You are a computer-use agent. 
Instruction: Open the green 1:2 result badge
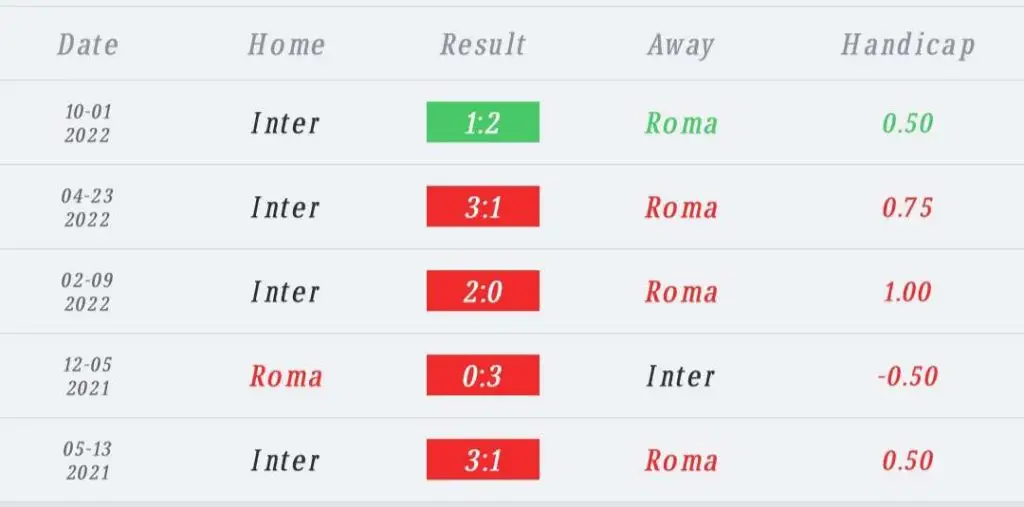pos(483,122)
